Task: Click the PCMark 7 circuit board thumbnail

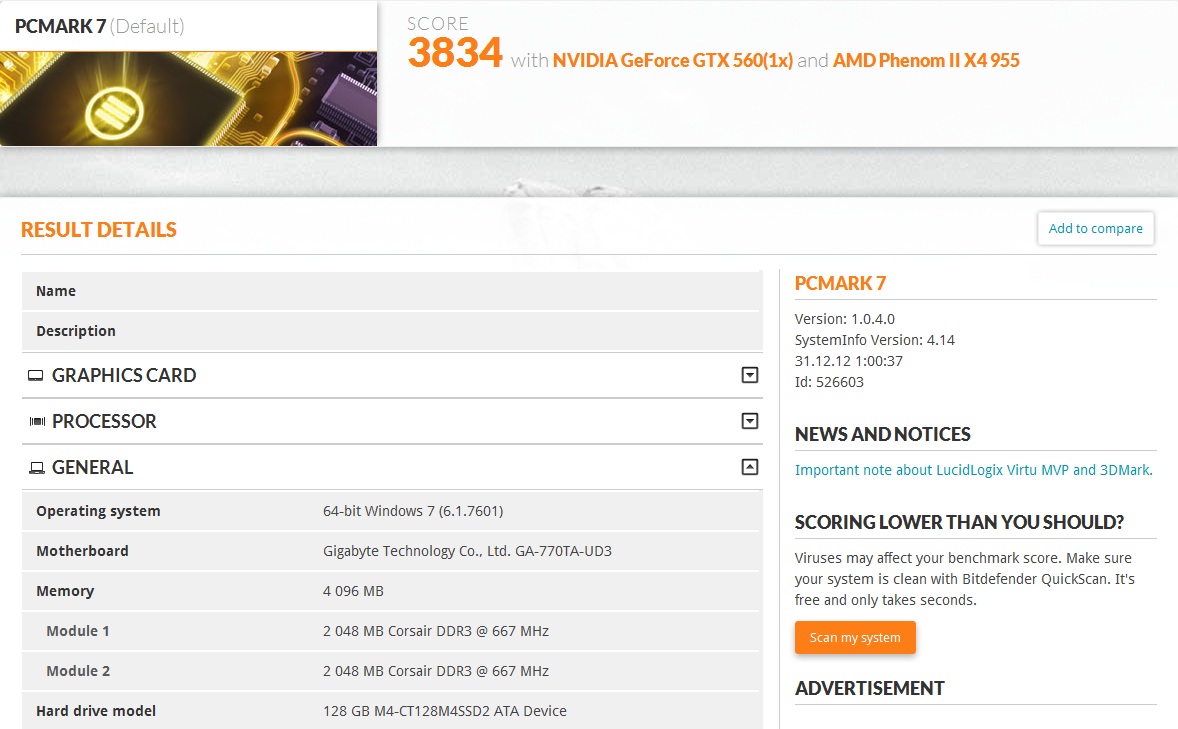Action: tap(189, 98)
